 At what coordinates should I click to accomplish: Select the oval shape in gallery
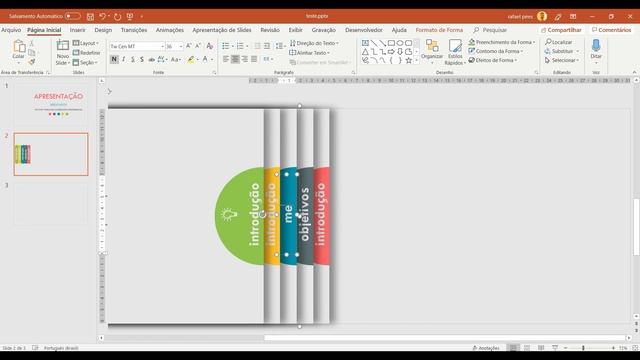coord(400,43)
